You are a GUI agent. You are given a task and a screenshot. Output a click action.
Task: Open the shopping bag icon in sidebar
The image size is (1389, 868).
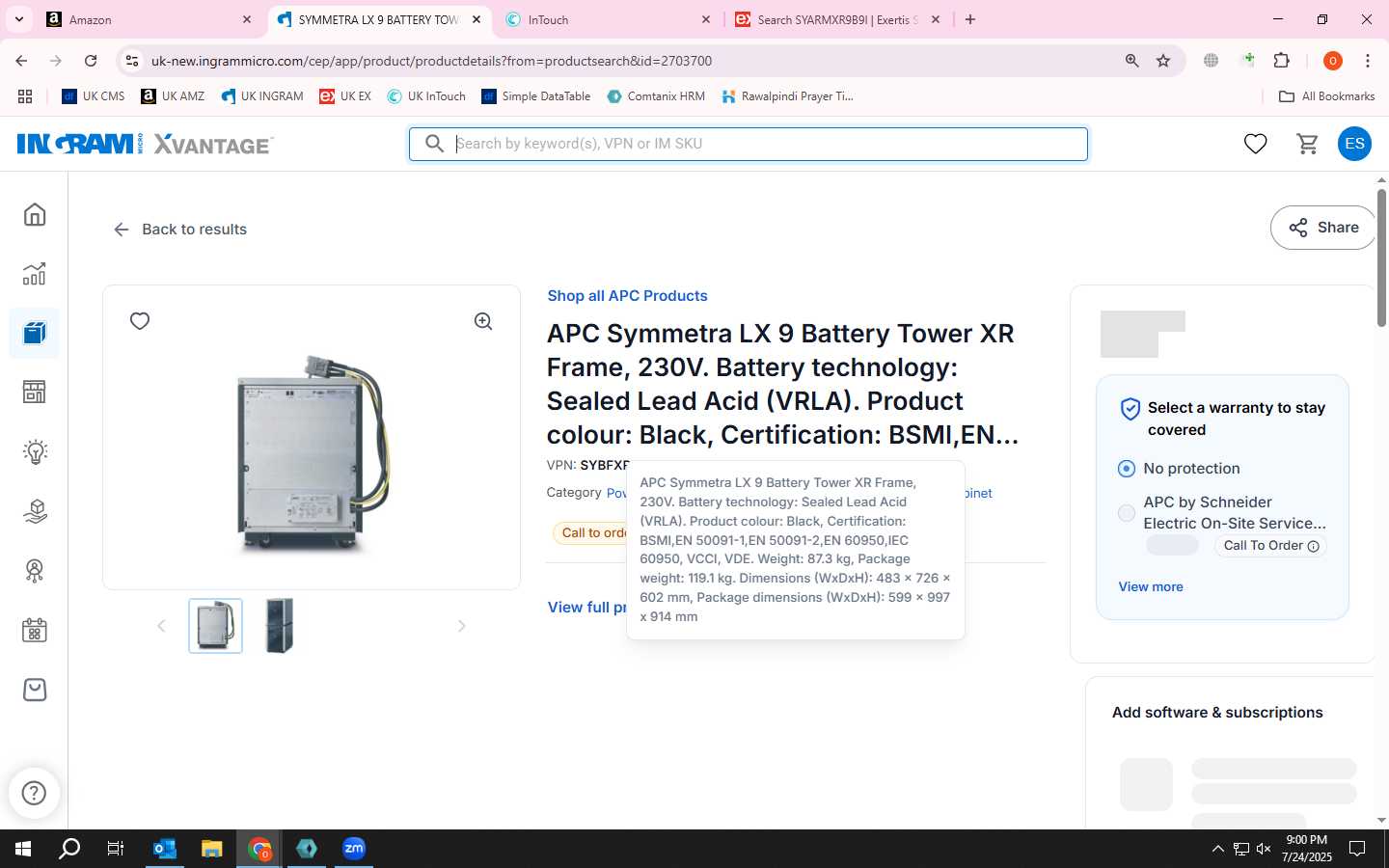35,690
